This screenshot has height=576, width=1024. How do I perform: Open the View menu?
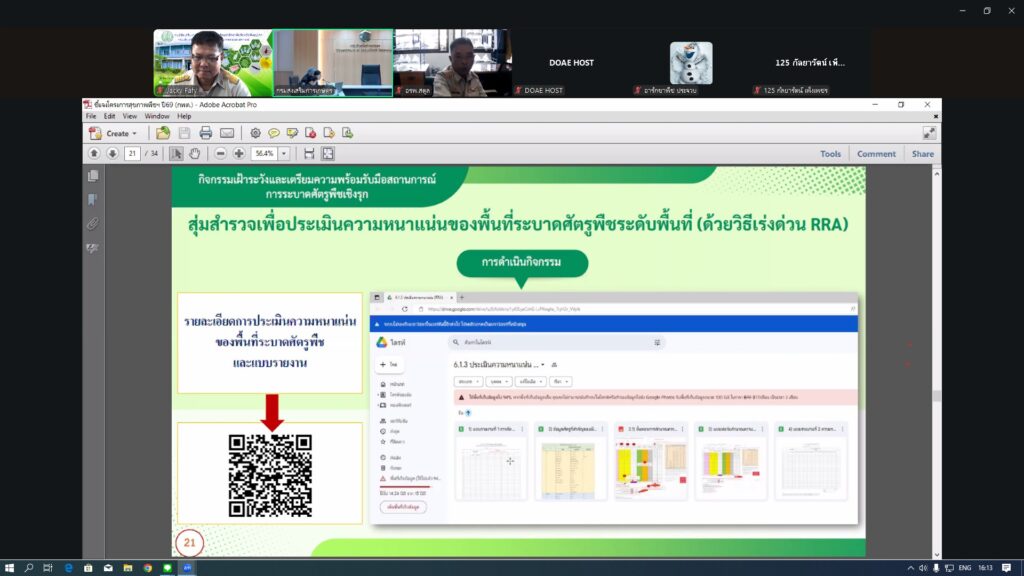tap(128, 116)
